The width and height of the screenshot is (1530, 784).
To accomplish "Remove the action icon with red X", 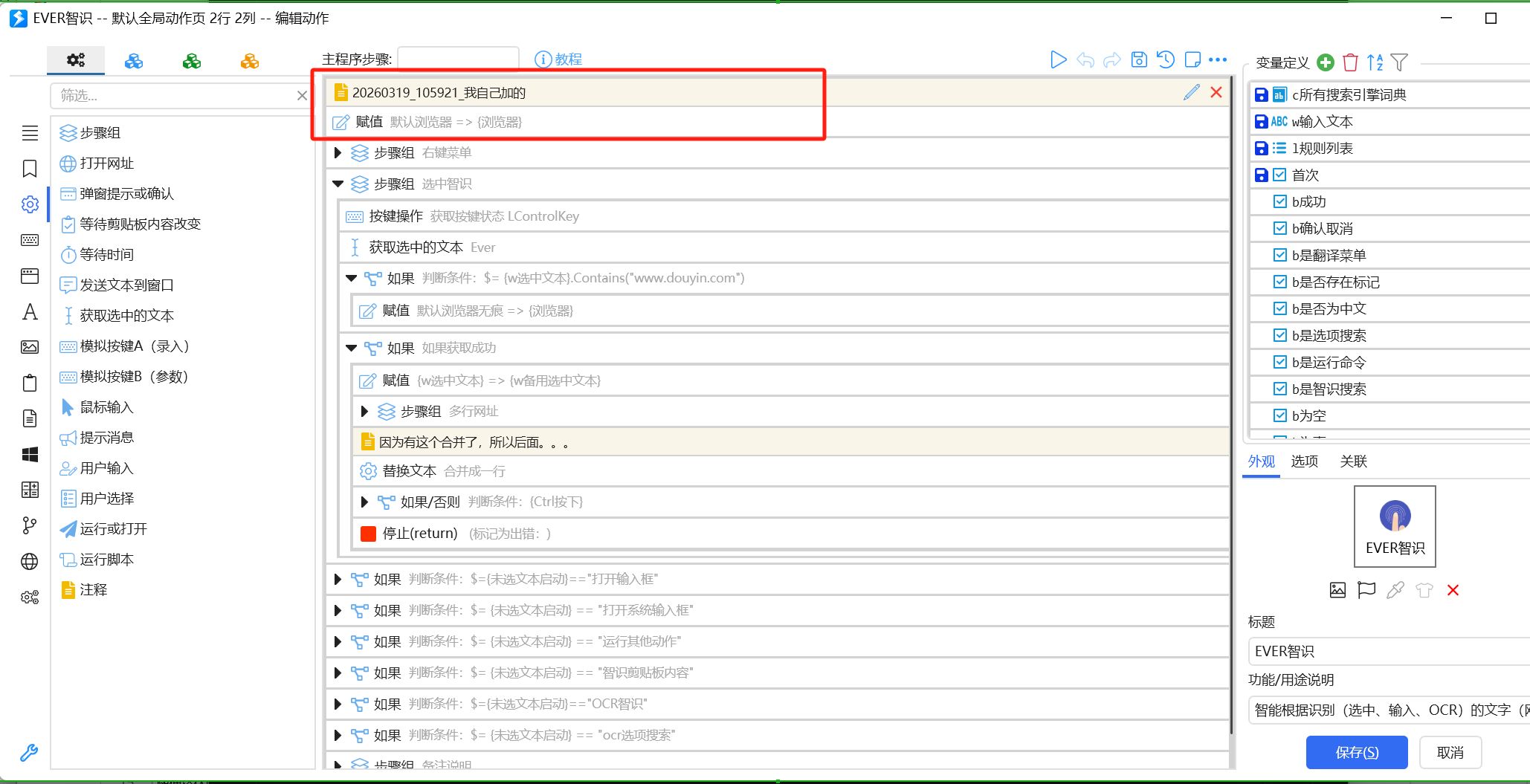I will point(1453,590).
